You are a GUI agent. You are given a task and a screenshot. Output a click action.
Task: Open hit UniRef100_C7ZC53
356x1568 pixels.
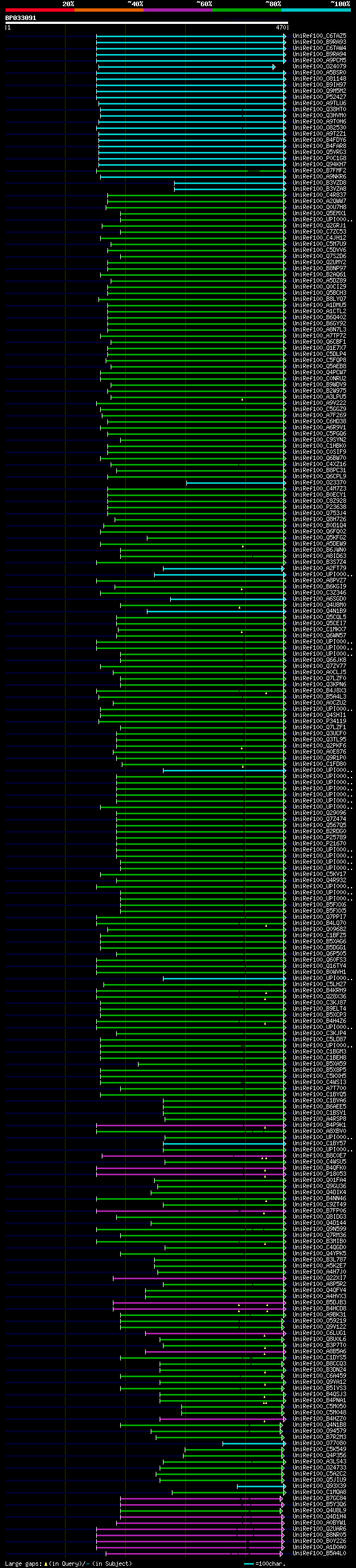pyautogui.click(x=319, y=231)
